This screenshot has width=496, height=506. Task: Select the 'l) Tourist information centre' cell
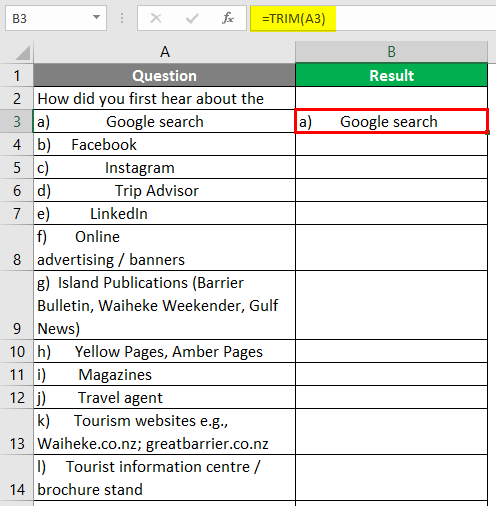pos(164,478)
